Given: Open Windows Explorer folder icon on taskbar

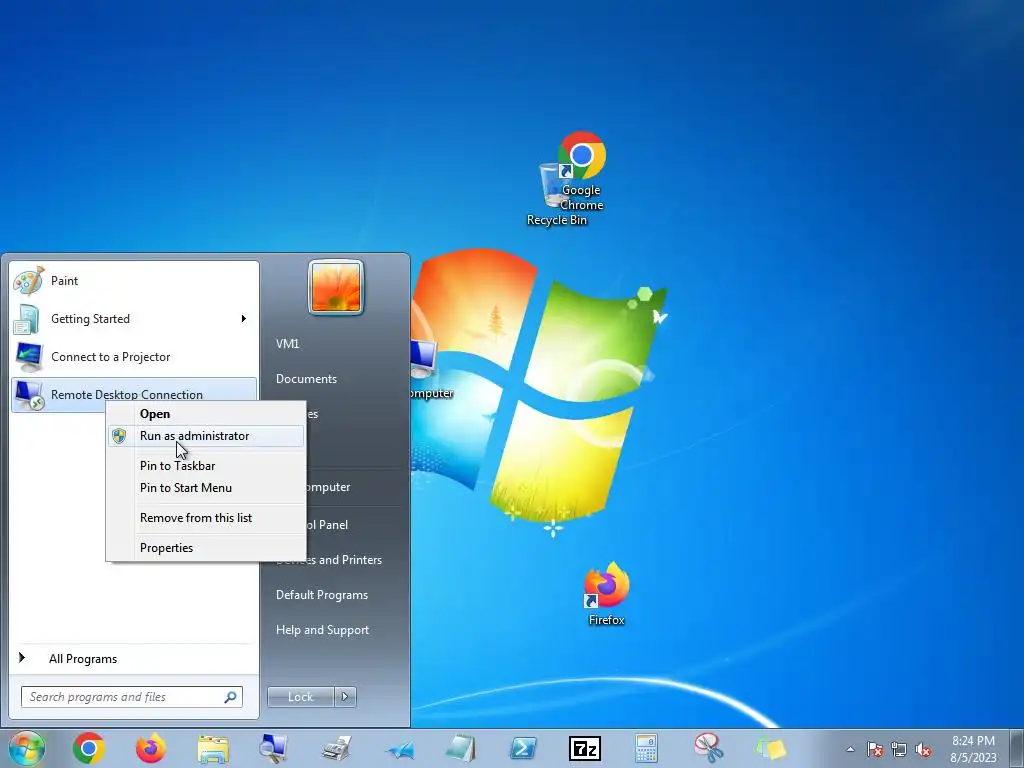Looking at the screenshot, I should point(213,749).
